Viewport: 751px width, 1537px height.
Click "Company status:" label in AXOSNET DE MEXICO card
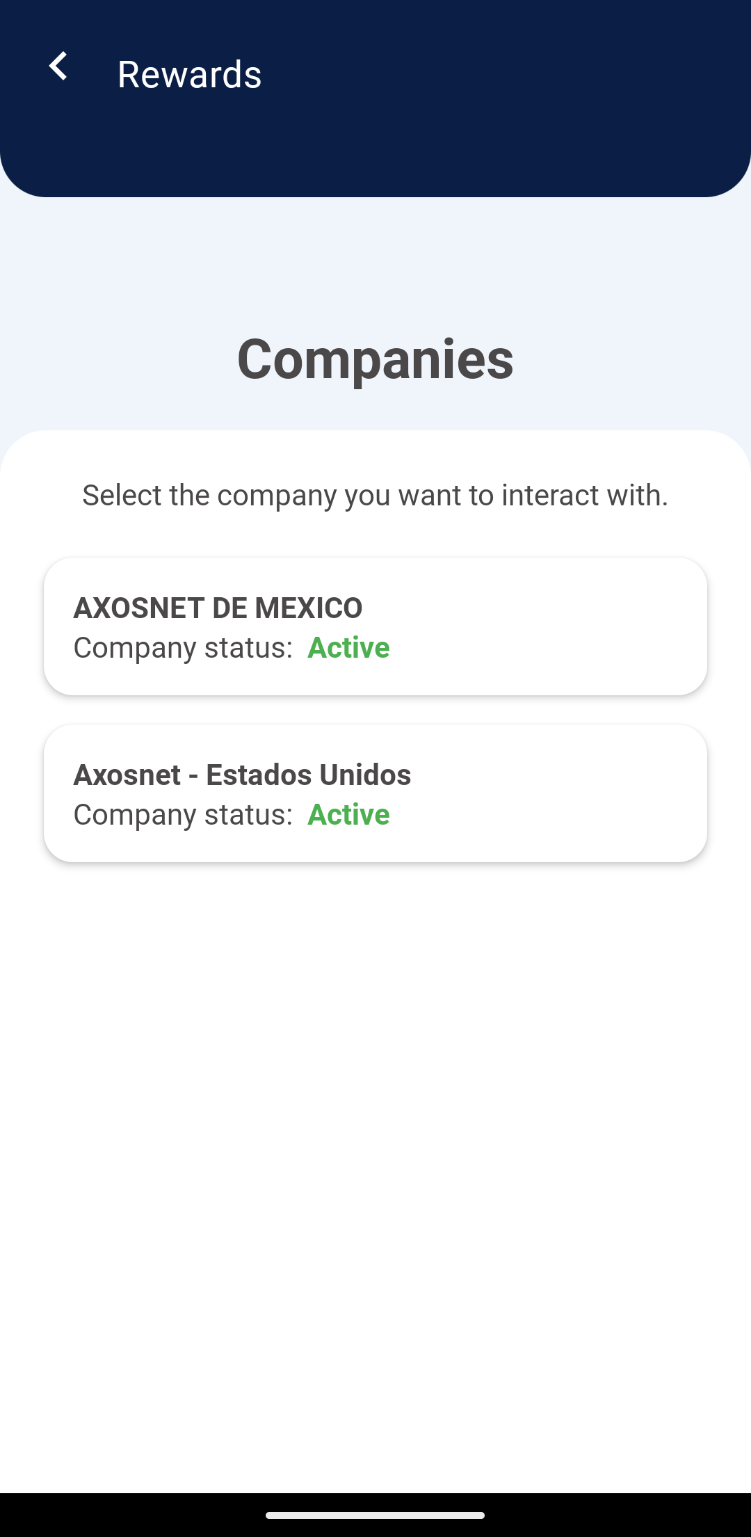pos(182,648)
